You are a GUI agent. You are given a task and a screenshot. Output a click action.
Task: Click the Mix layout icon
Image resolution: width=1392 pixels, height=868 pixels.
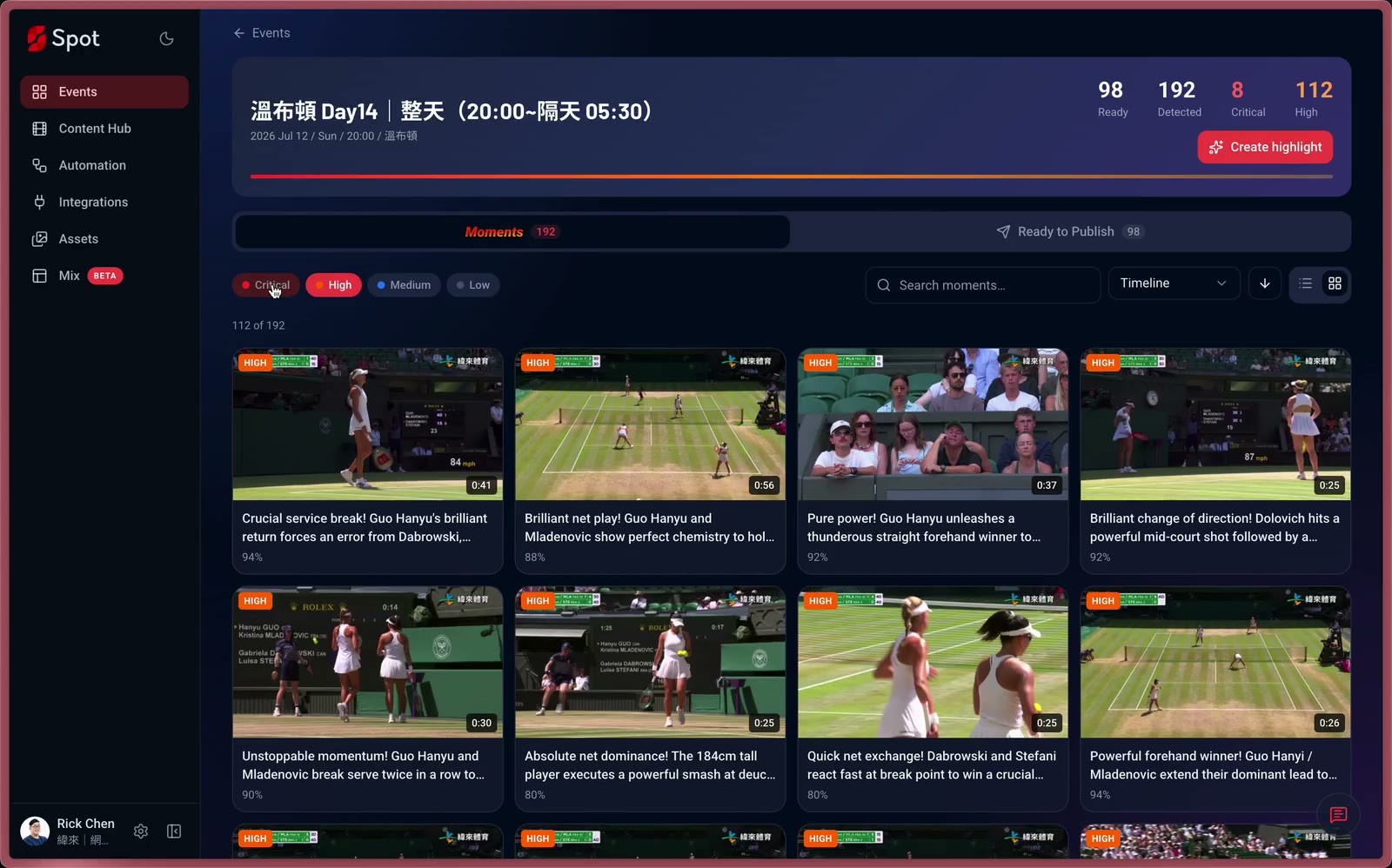pyautogui.click(x=39, y=276)
